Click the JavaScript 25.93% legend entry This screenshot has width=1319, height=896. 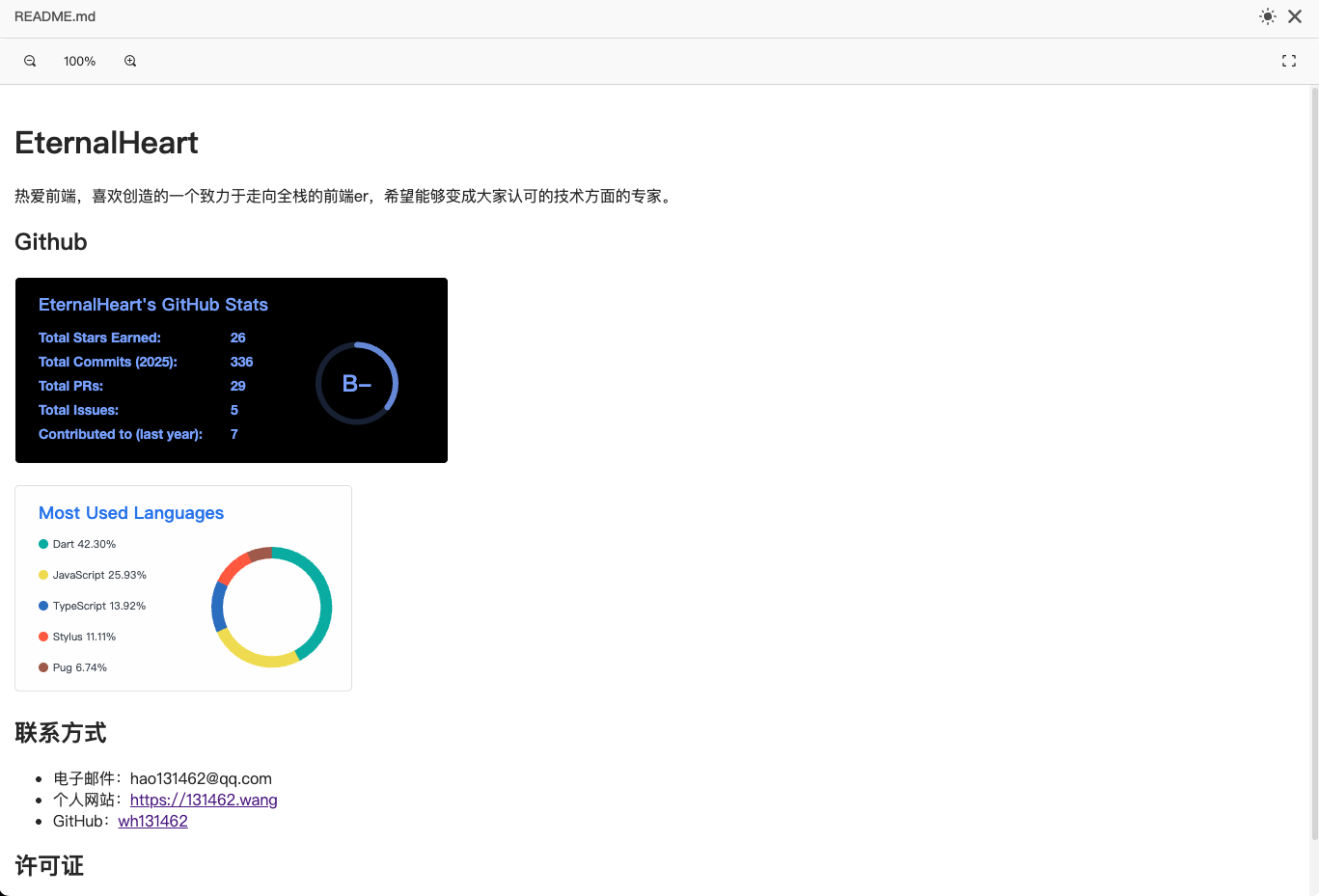(x=93, y=575)
